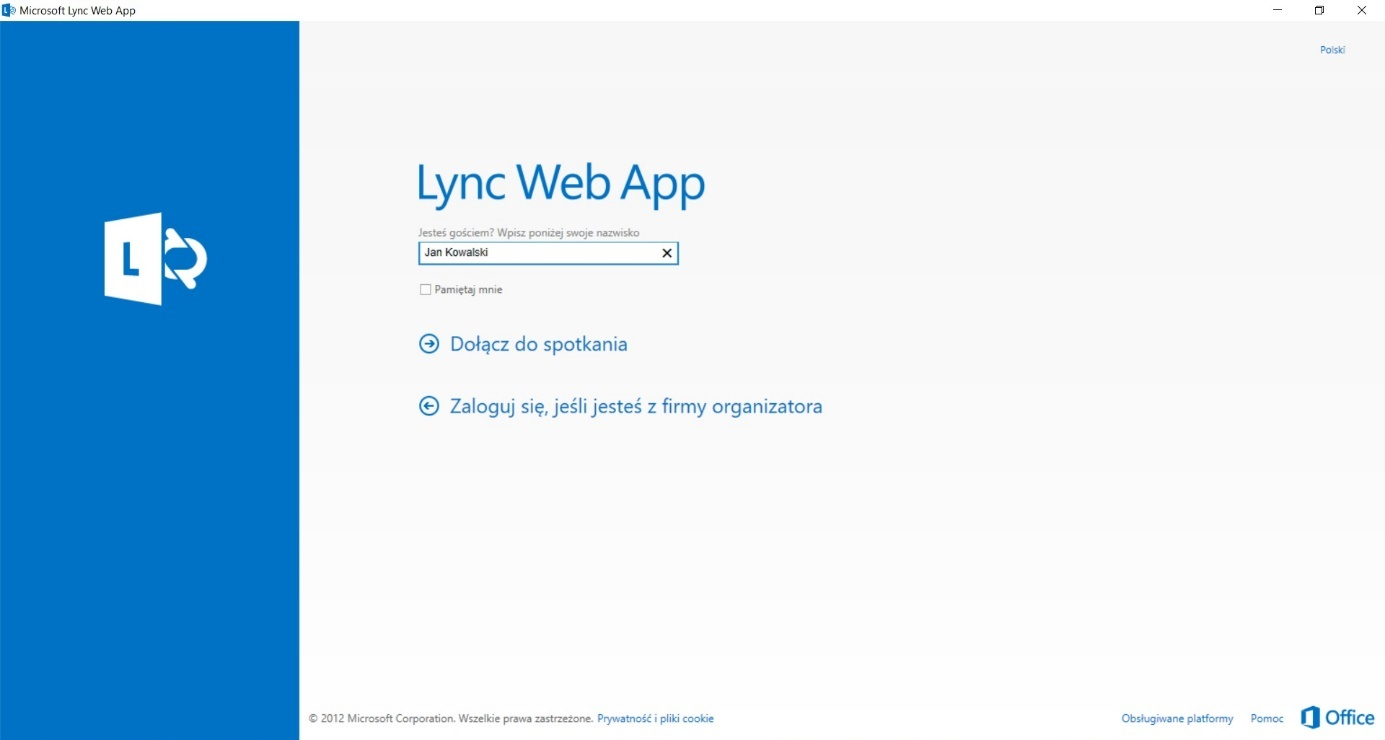Click the circled left arrow beside Zaloguj się
The width and height of the screenshot is (1385, 740).
[x=429, y=406]
